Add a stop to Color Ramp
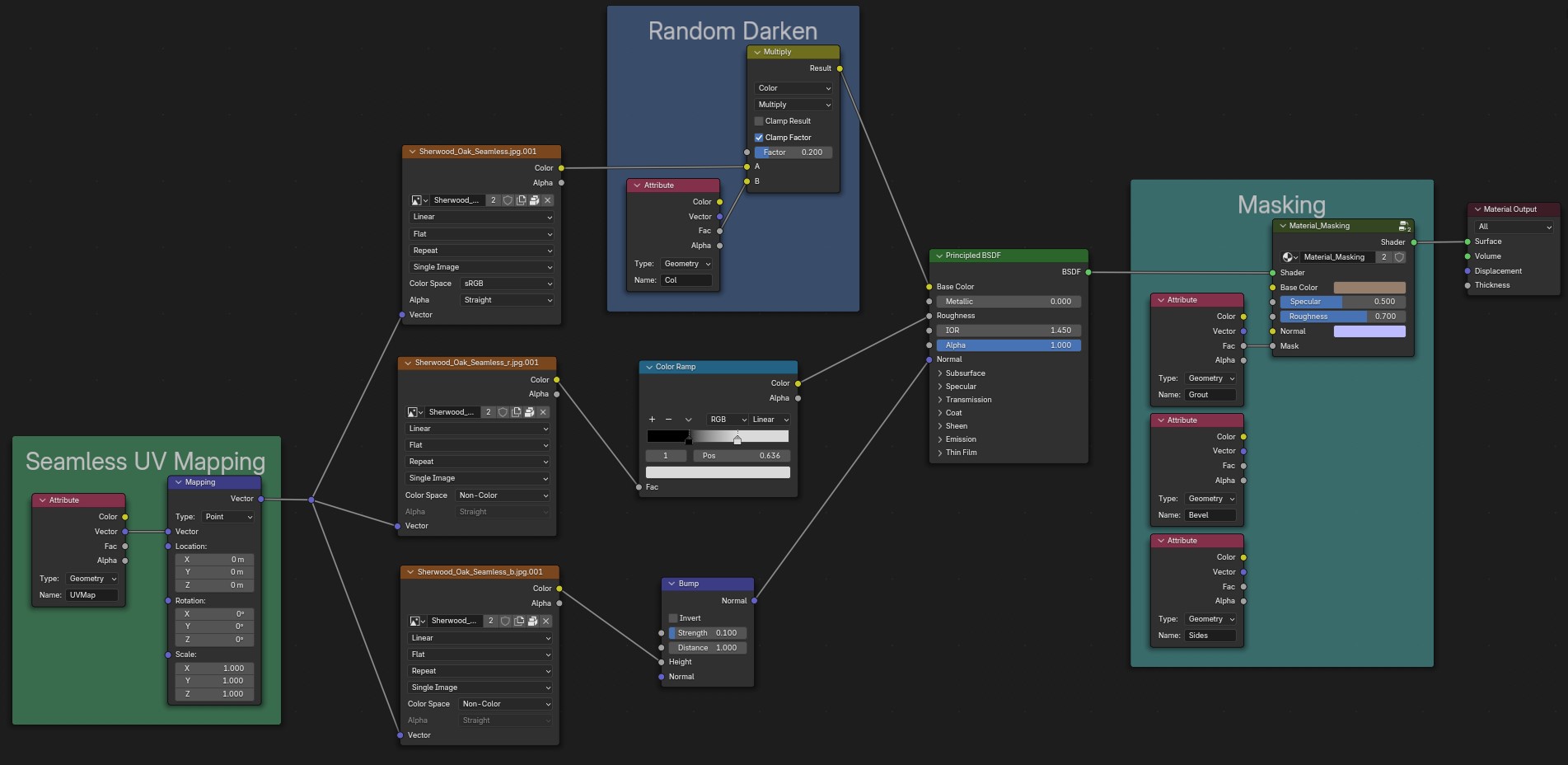The image size is (1568, 765). [652, 420]
